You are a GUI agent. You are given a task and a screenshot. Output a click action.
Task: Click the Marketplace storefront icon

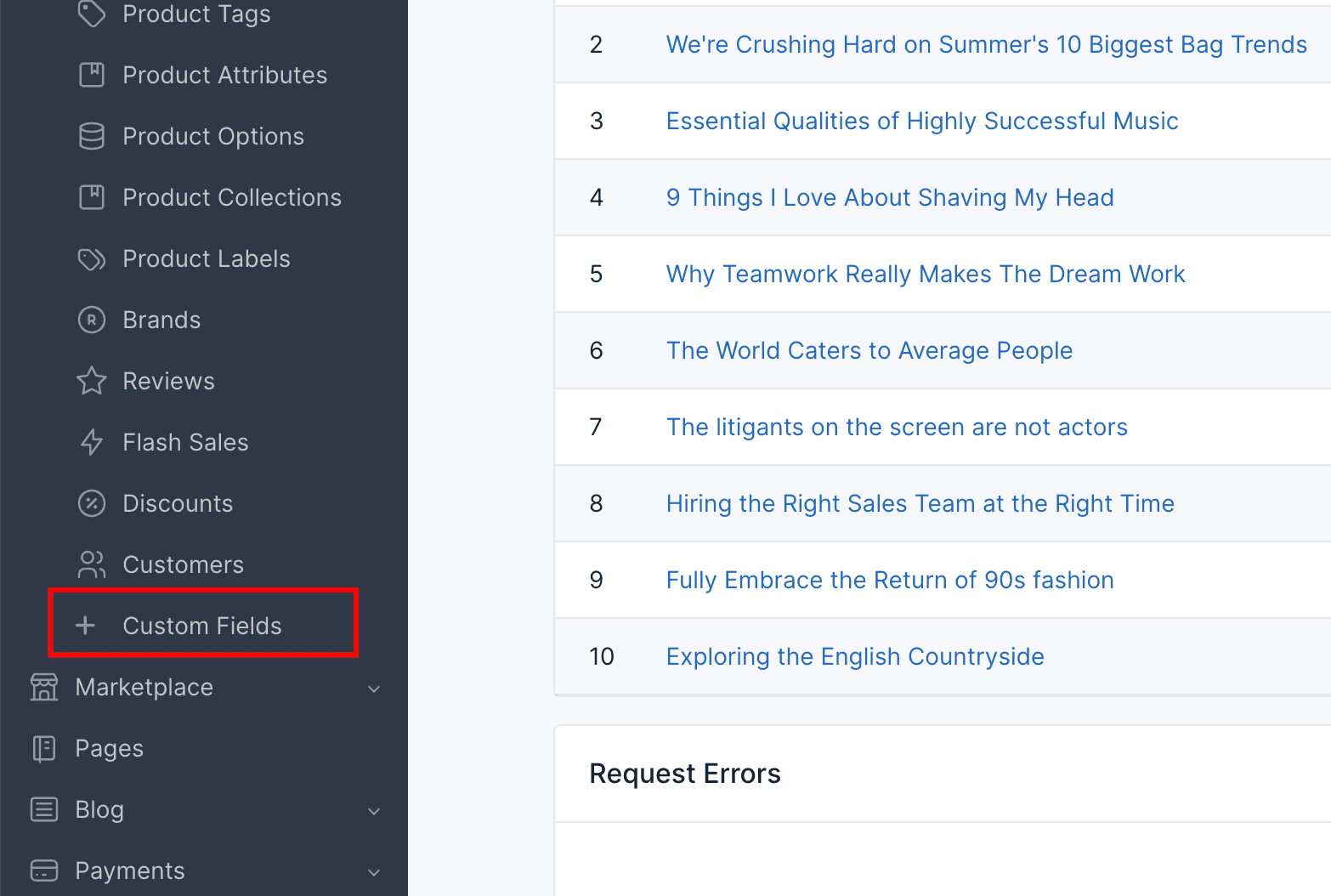coord(44,687)
